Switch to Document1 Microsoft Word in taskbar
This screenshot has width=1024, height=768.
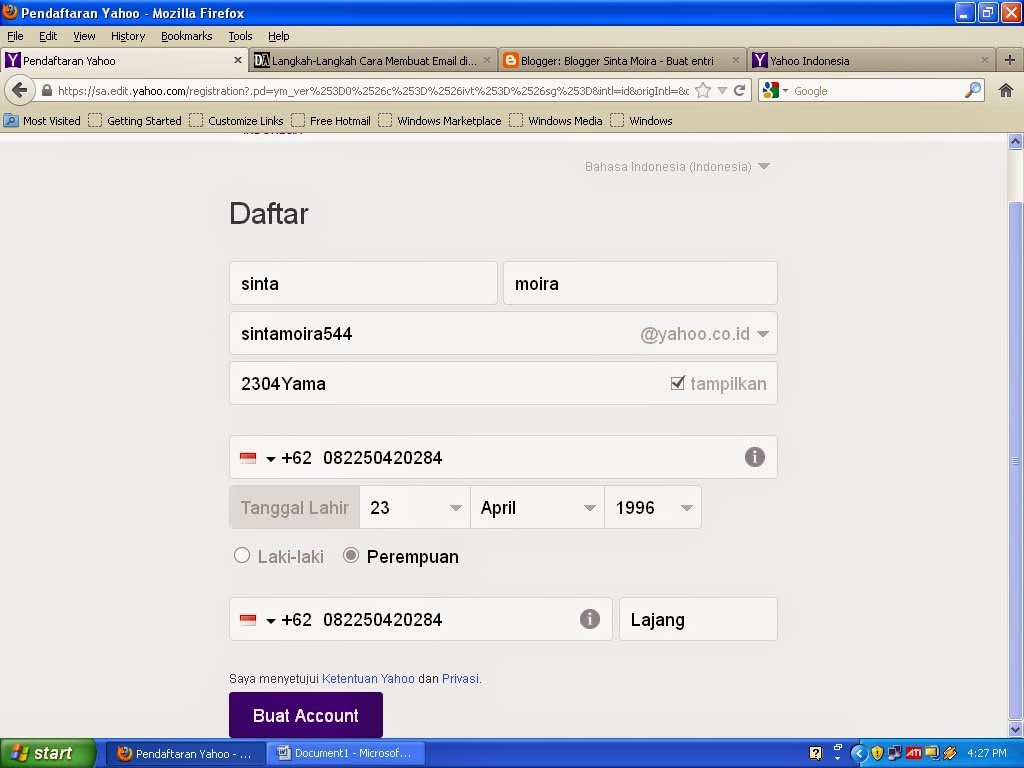[x=347, y=753]
